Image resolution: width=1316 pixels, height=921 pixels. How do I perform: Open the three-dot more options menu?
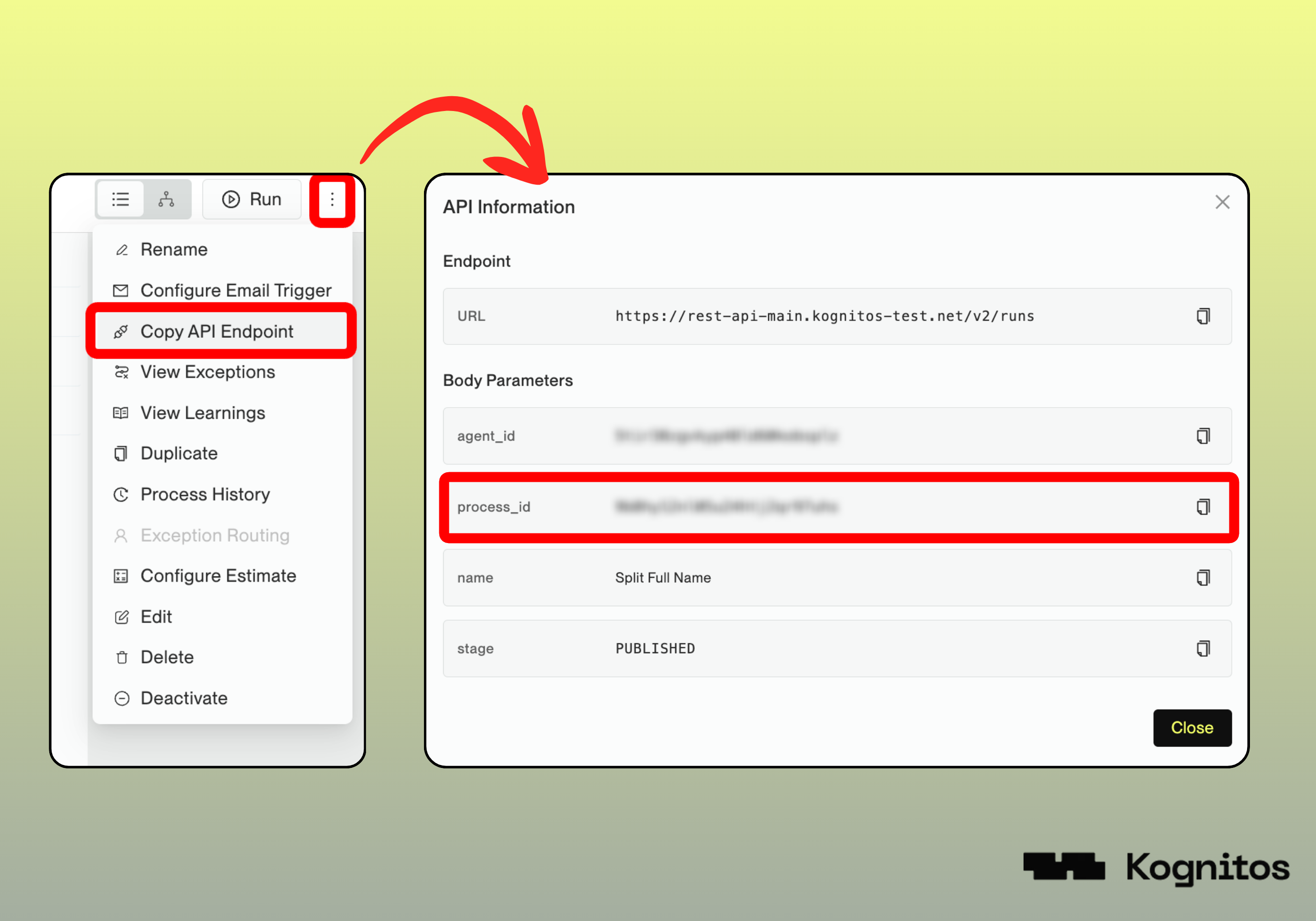point(332,200)
